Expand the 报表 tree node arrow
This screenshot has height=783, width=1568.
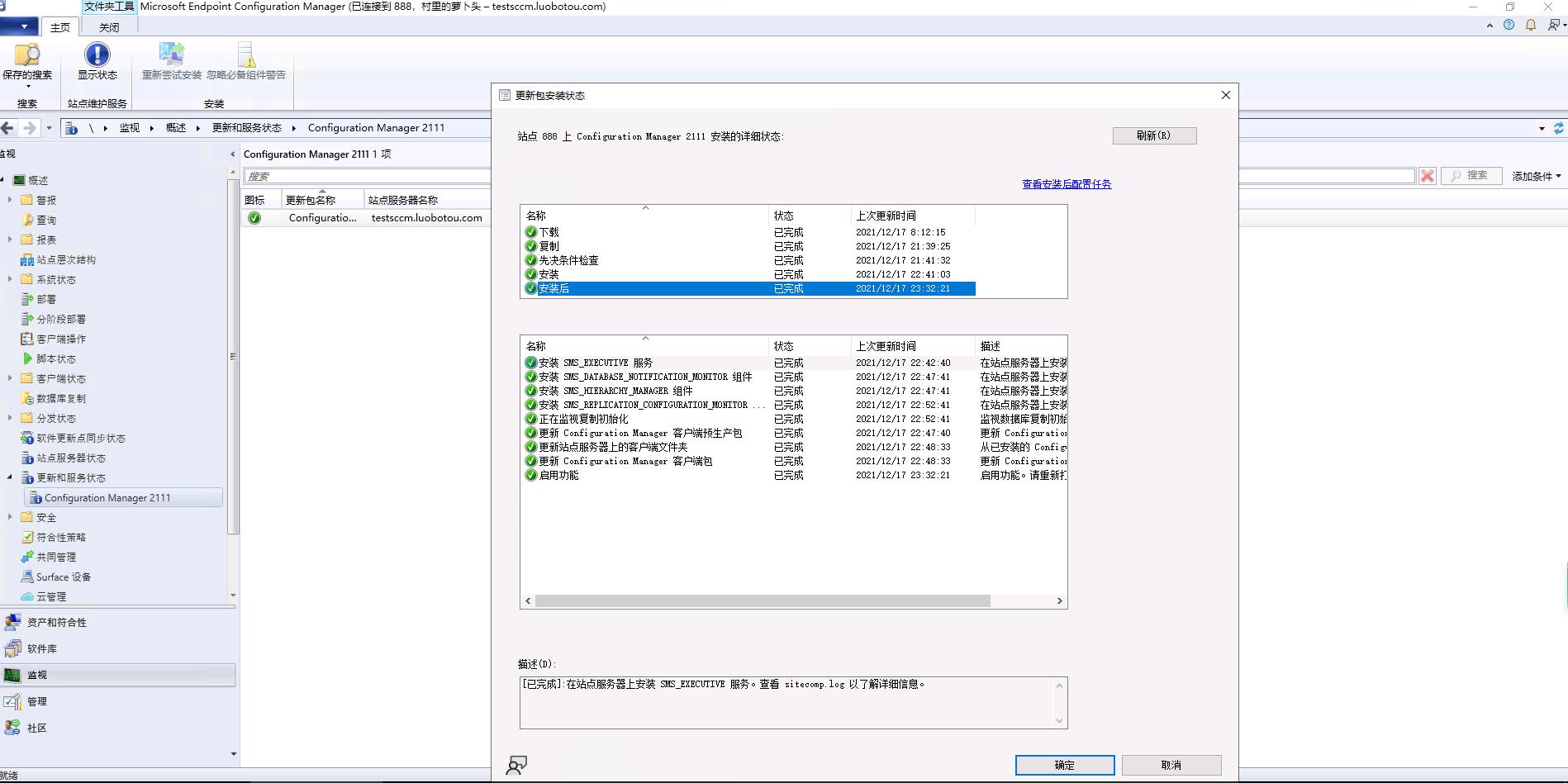point(10,240)
